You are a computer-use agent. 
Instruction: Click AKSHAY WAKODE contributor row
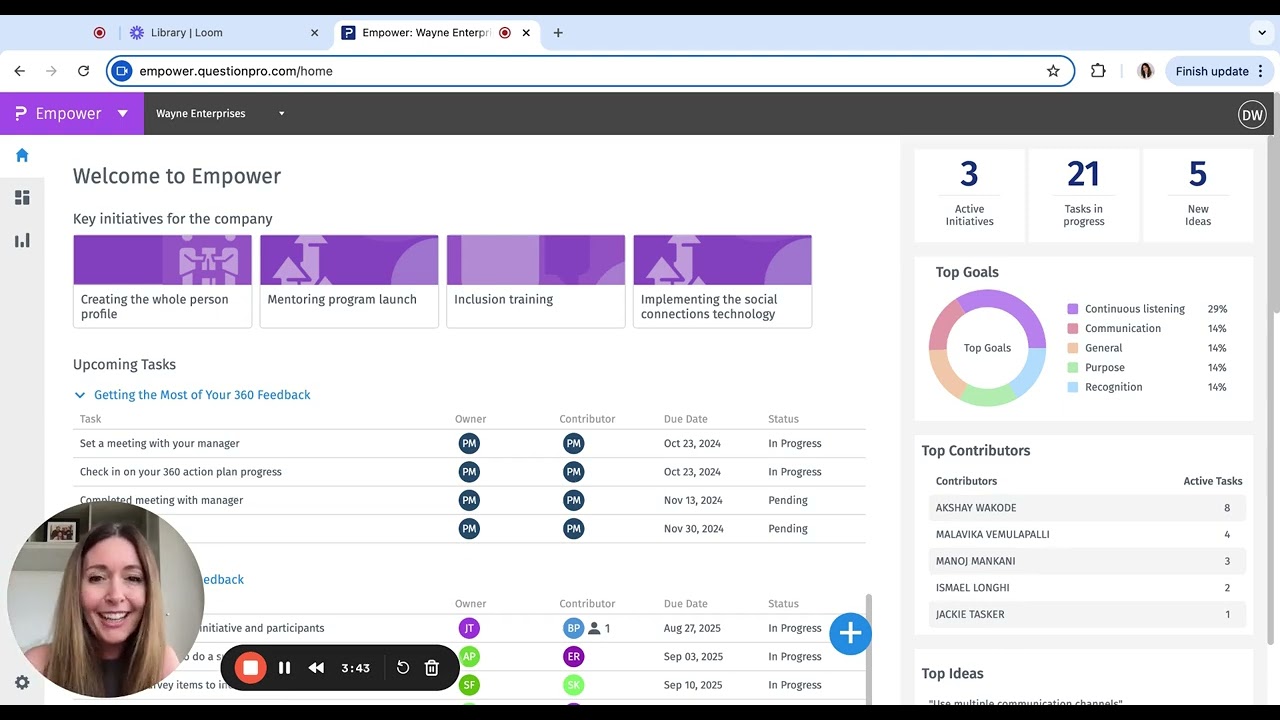1088,508
